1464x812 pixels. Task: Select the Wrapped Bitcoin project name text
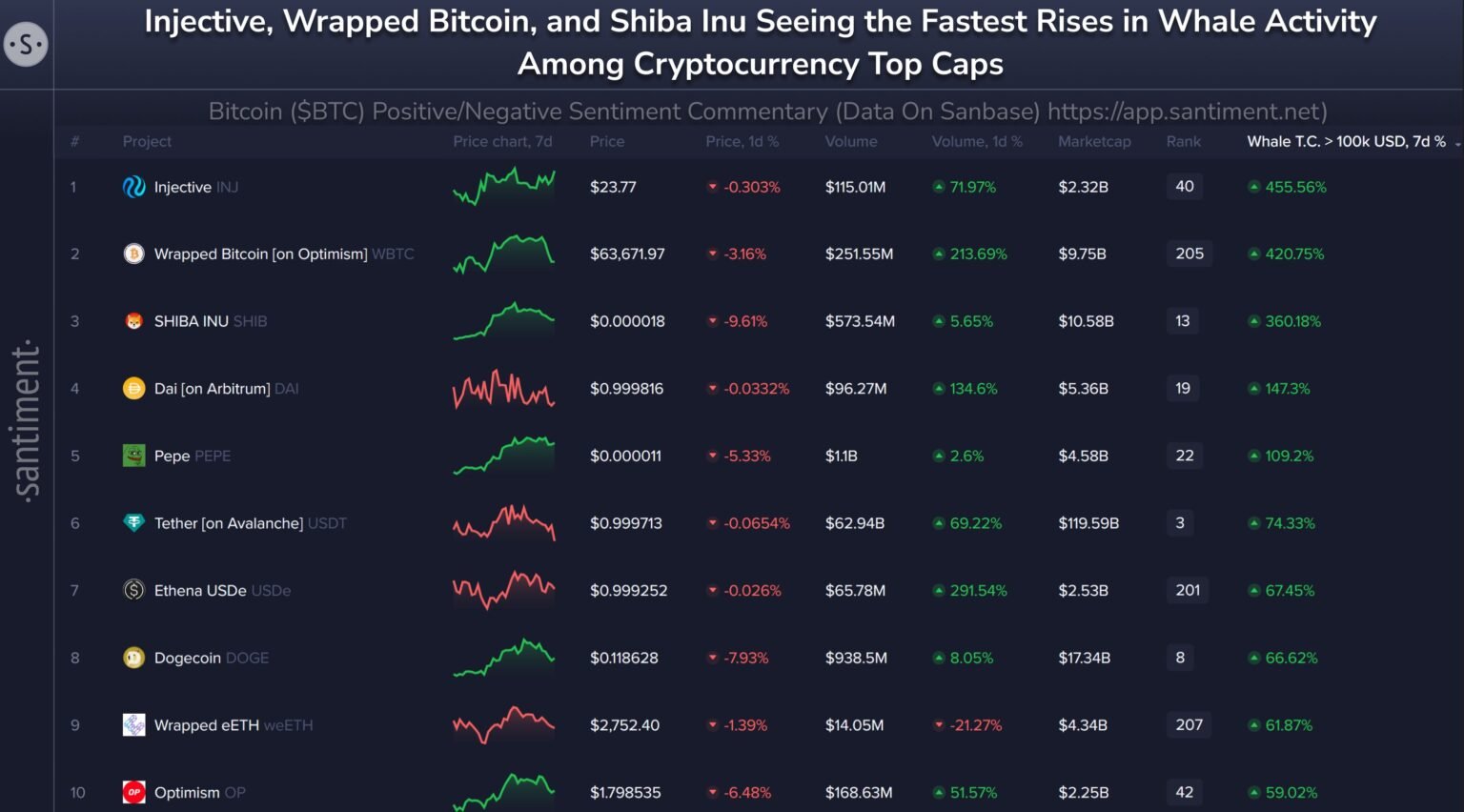[x=260, y=254]
